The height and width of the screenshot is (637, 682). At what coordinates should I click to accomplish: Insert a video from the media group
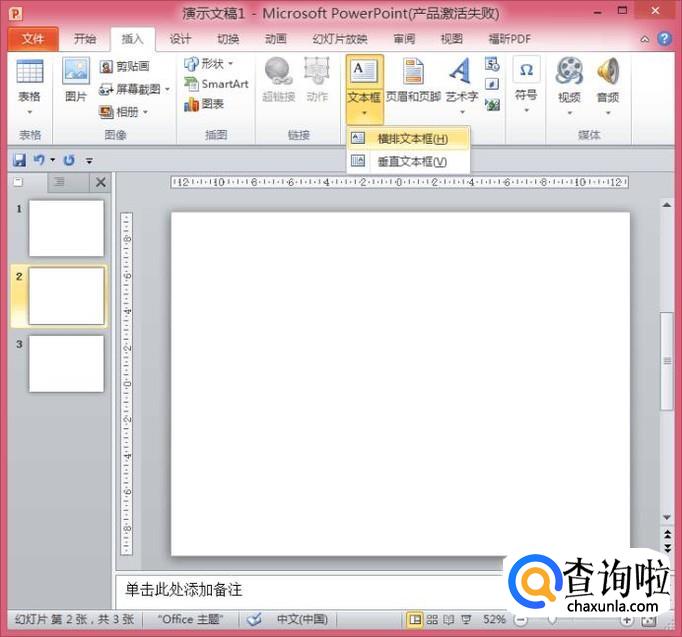coord(569,83)
